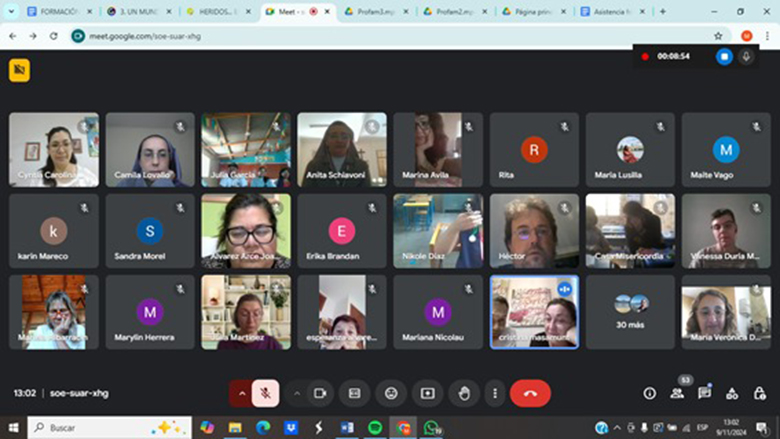Leave the call with red hang-up button
The height and width of the screenshot is (439, 780).
click(530, 394)
